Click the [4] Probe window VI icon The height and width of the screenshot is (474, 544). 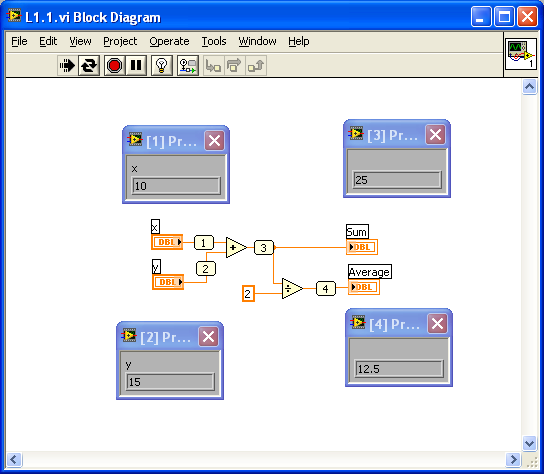[x=358, y=322]
